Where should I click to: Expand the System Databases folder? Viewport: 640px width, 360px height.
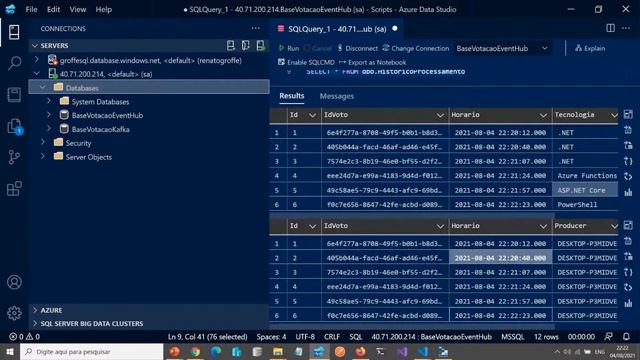click(x=49, y=101)
